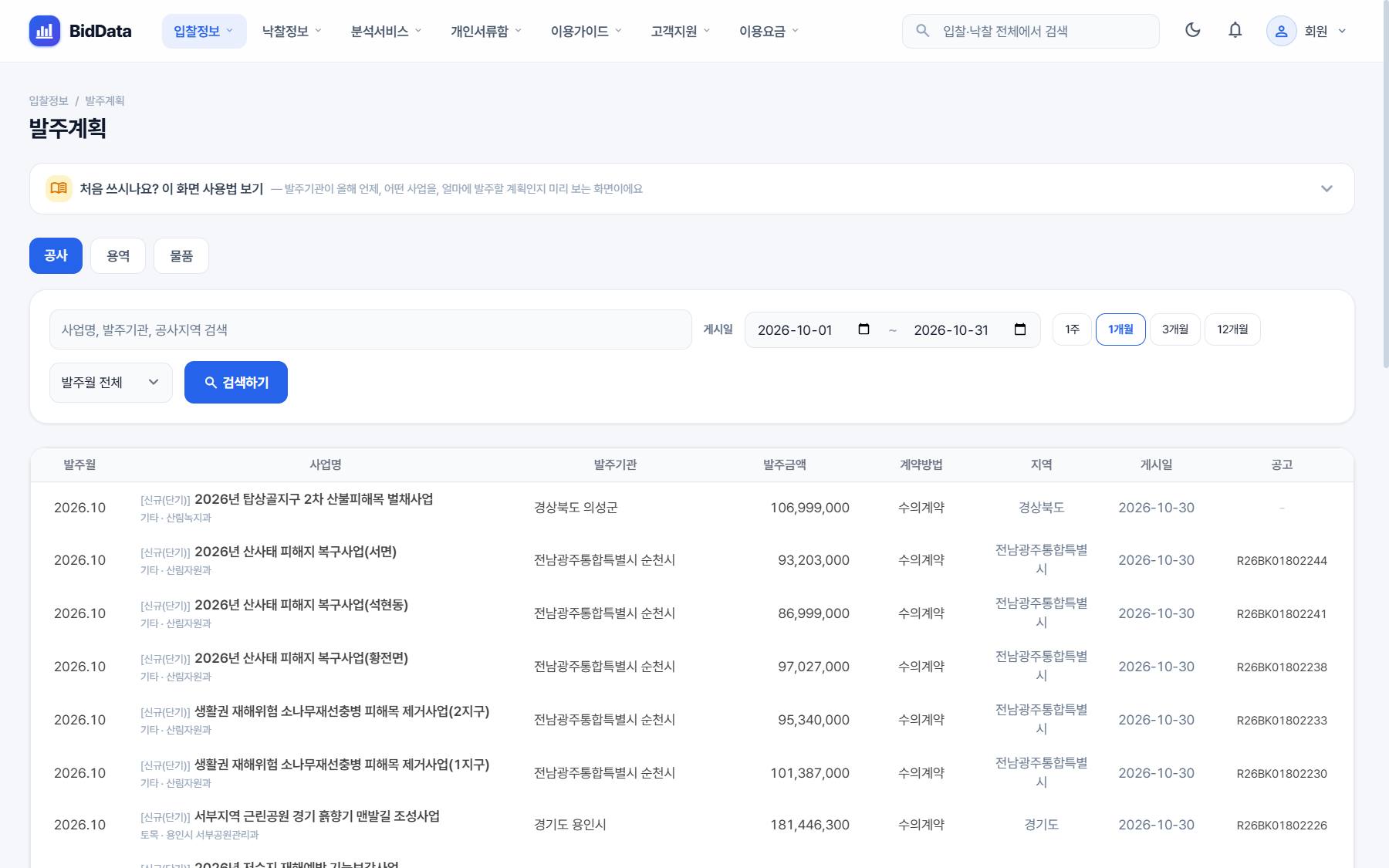Open the 개인서류함 menu
Screen dimensions: 1389x868
(486, 31)
